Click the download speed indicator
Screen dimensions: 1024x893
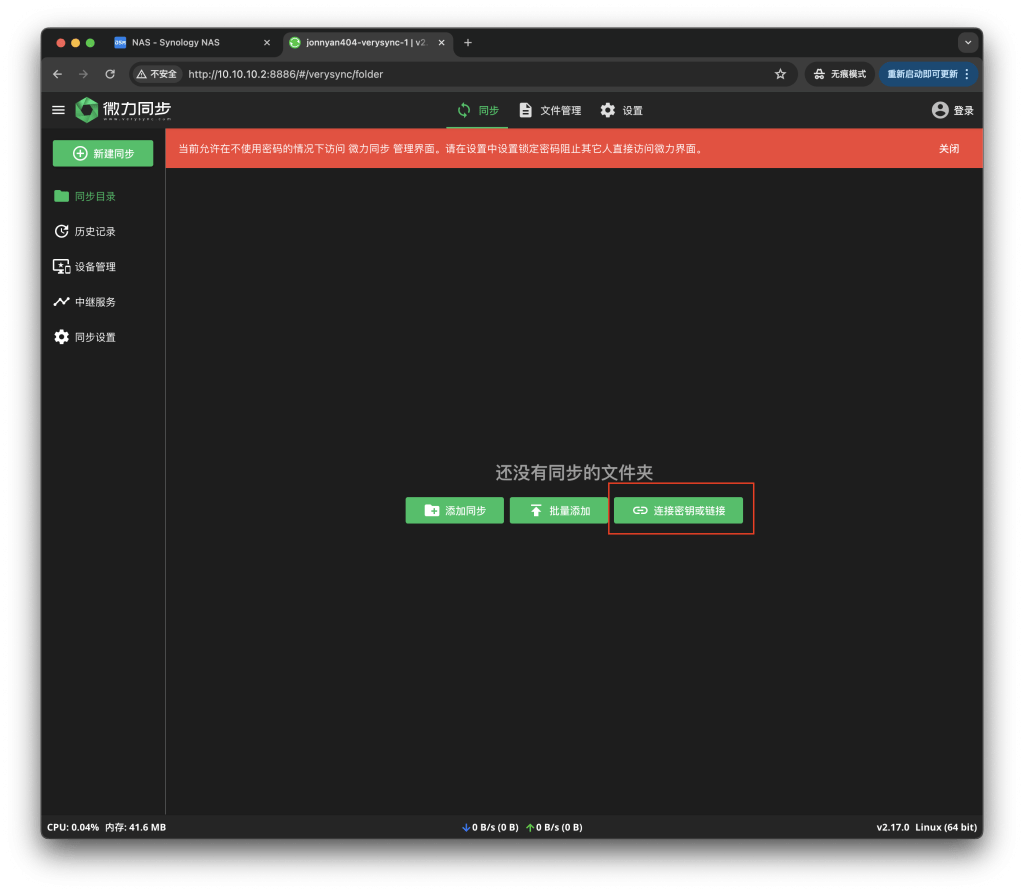pos(490,828)
